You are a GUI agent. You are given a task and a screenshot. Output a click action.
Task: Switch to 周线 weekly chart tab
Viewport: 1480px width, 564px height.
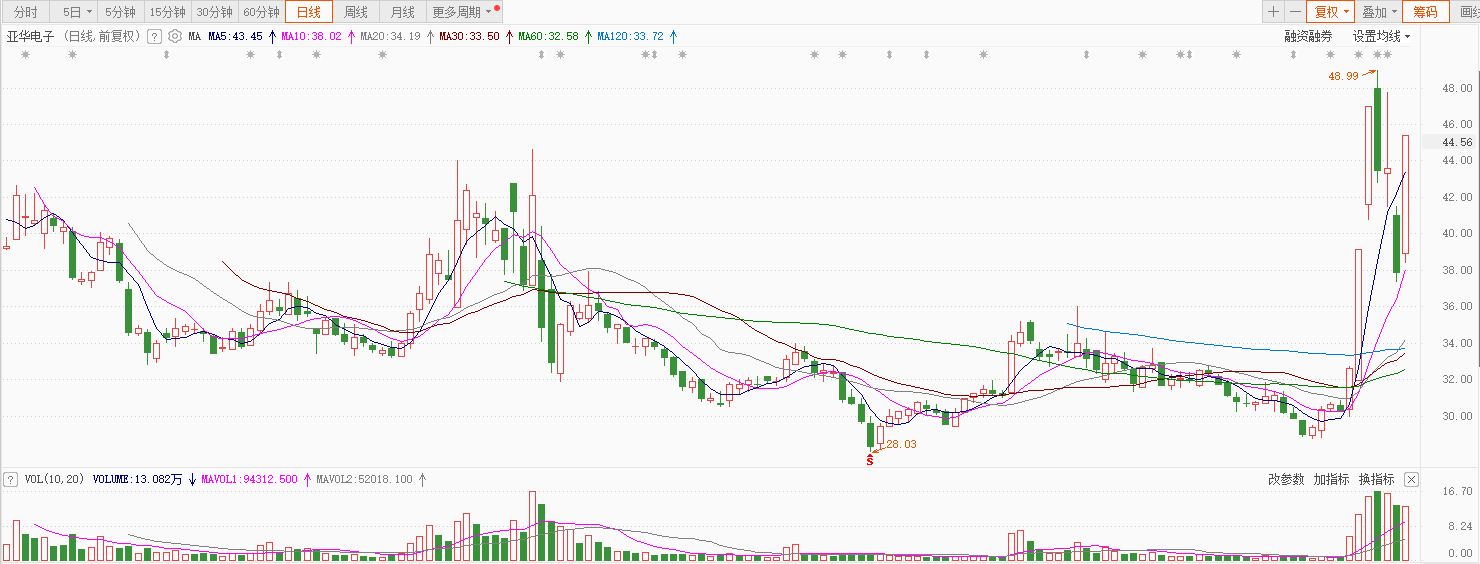(356, 12)
